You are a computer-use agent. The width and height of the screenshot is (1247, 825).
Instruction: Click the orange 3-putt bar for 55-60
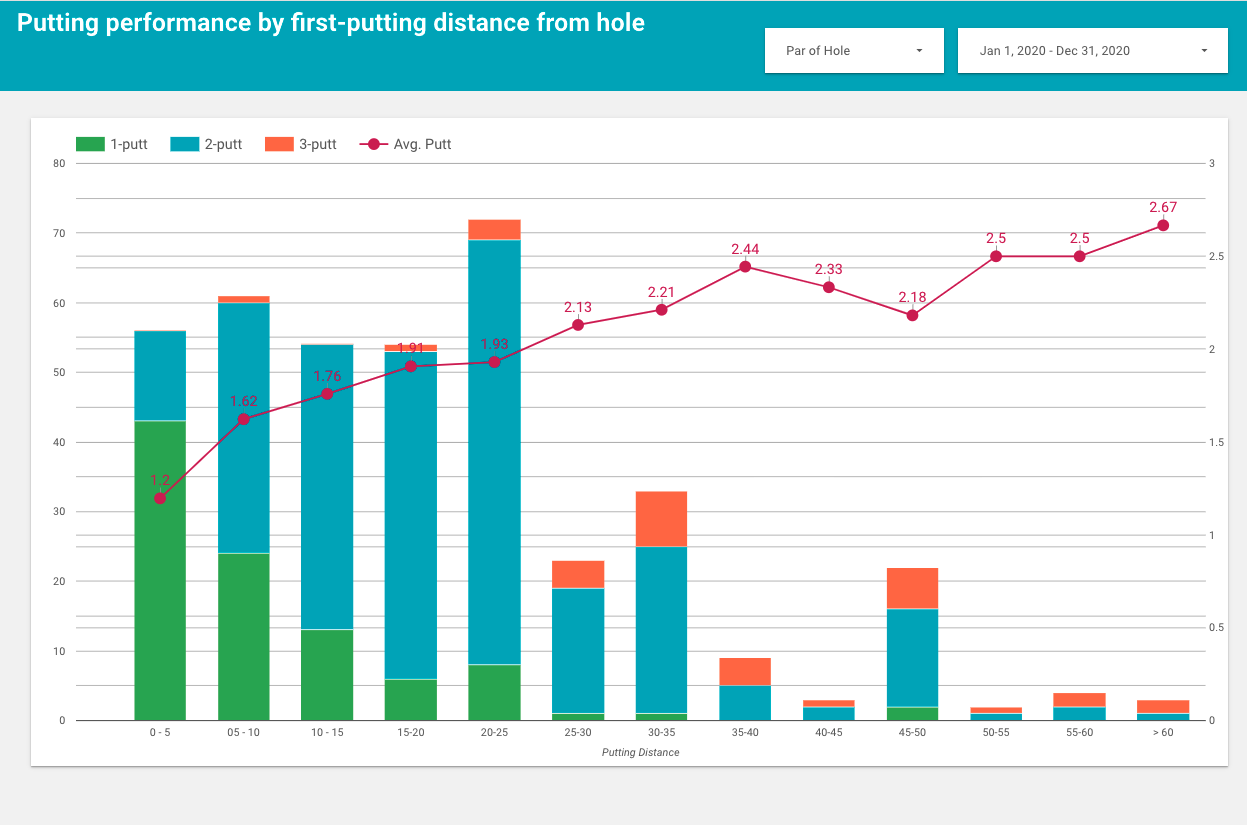click(x=1079, y=700)
